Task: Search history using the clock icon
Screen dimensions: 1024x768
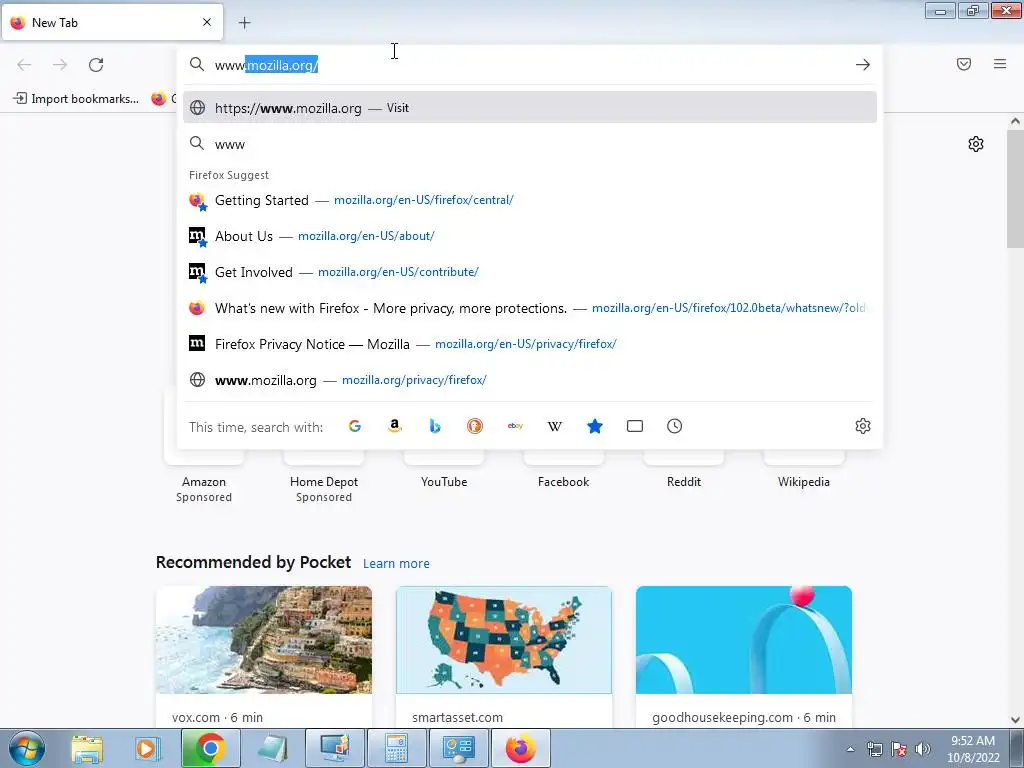Action: (675, 426)
